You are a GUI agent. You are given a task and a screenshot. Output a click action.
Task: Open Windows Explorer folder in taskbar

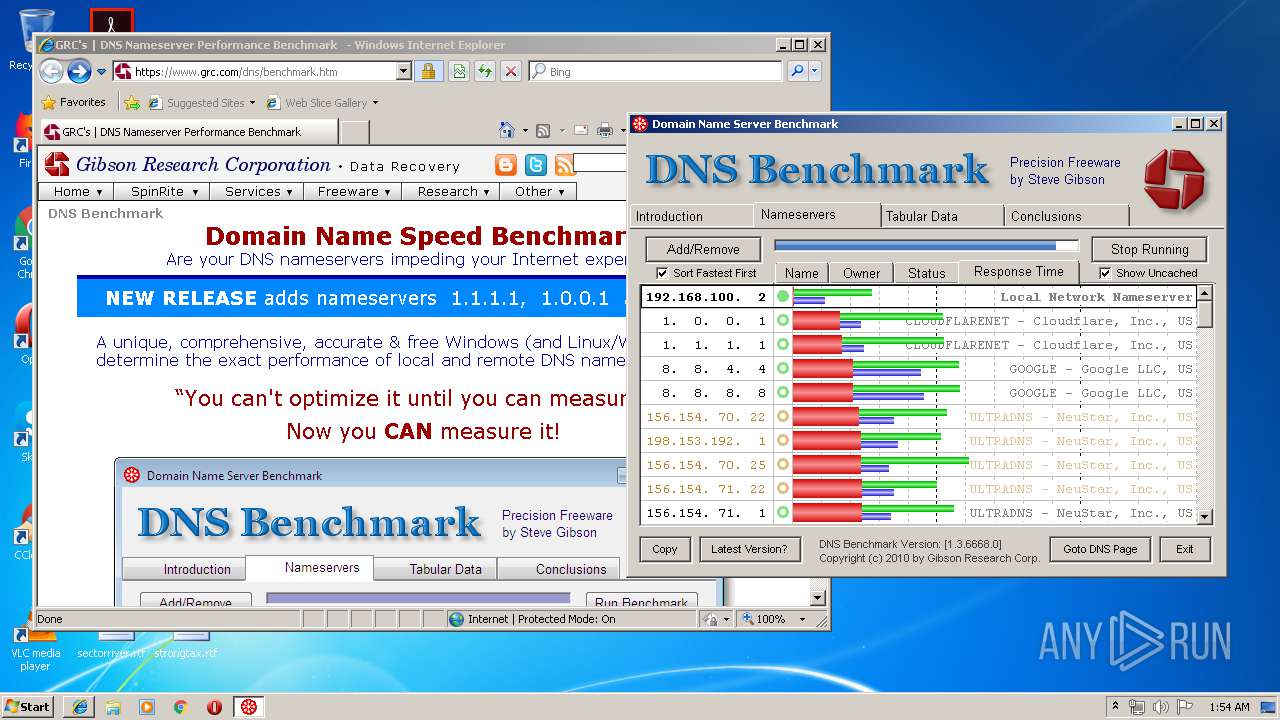click(x=113, y=707)
